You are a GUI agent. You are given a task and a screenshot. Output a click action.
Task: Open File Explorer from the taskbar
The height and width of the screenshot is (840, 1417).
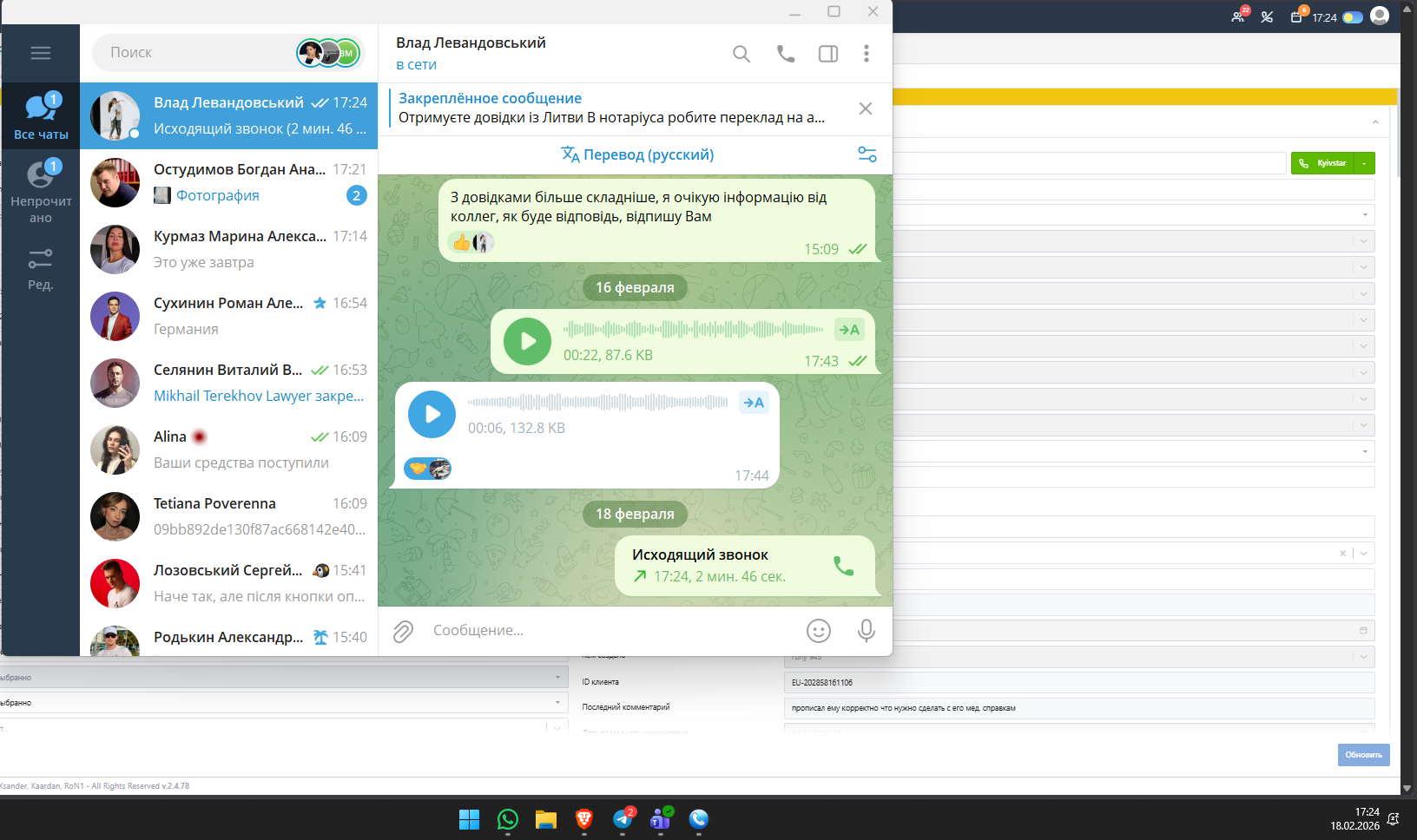coord(545,819)
